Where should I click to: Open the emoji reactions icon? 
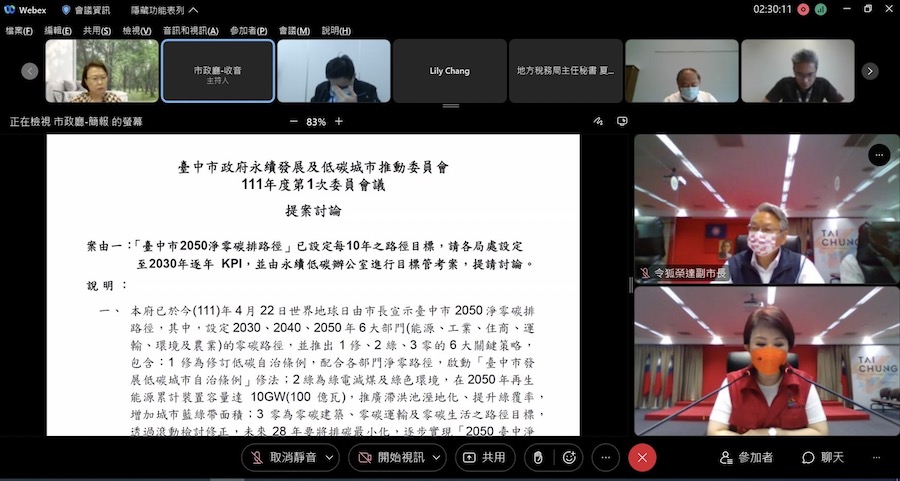569,457
